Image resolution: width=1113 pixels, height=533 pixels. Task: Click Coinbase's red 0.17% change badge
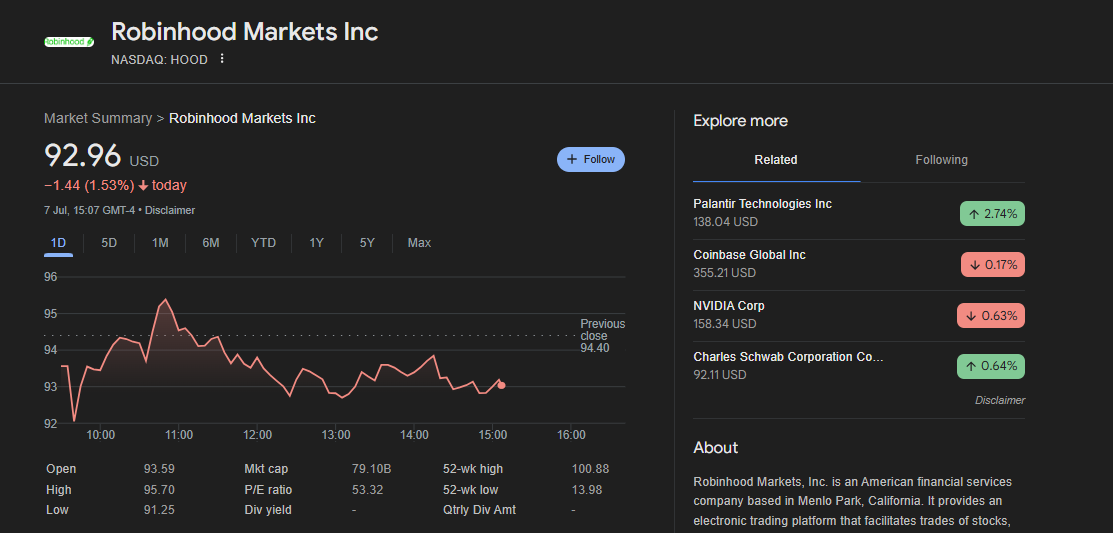[x=992, y=264]
